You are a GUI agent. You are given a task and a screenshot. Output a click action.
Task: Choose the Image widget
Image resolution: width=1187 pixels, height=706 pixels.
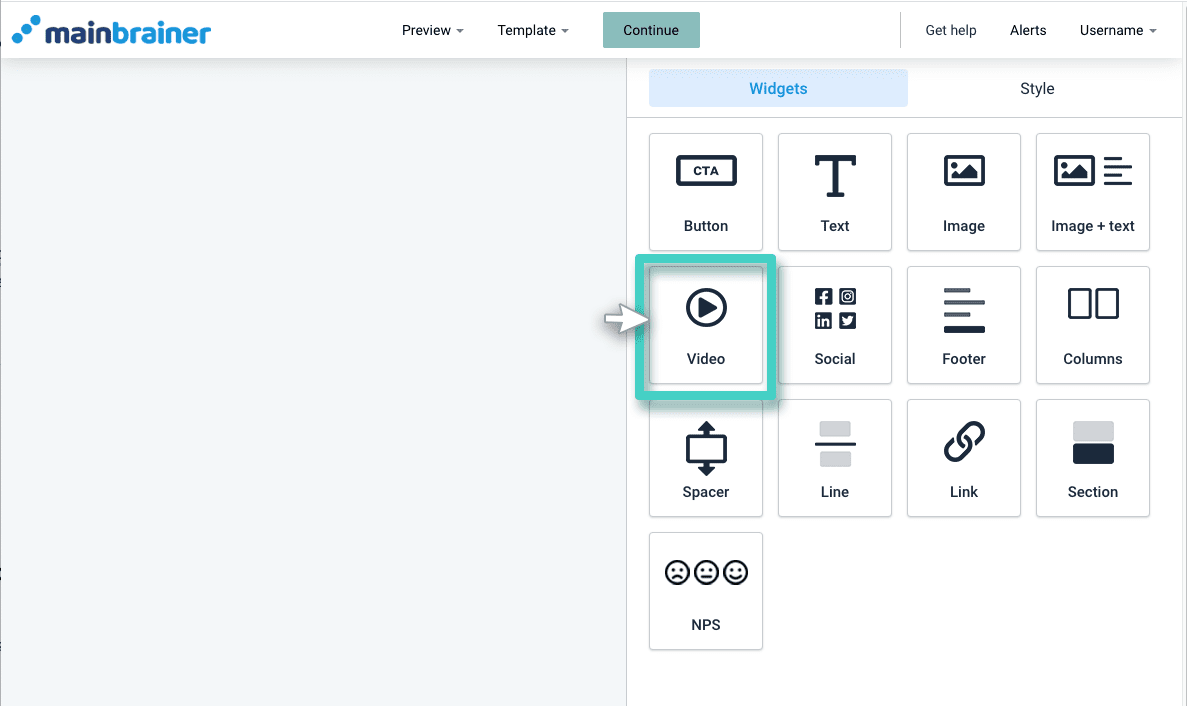coord(963,191)
